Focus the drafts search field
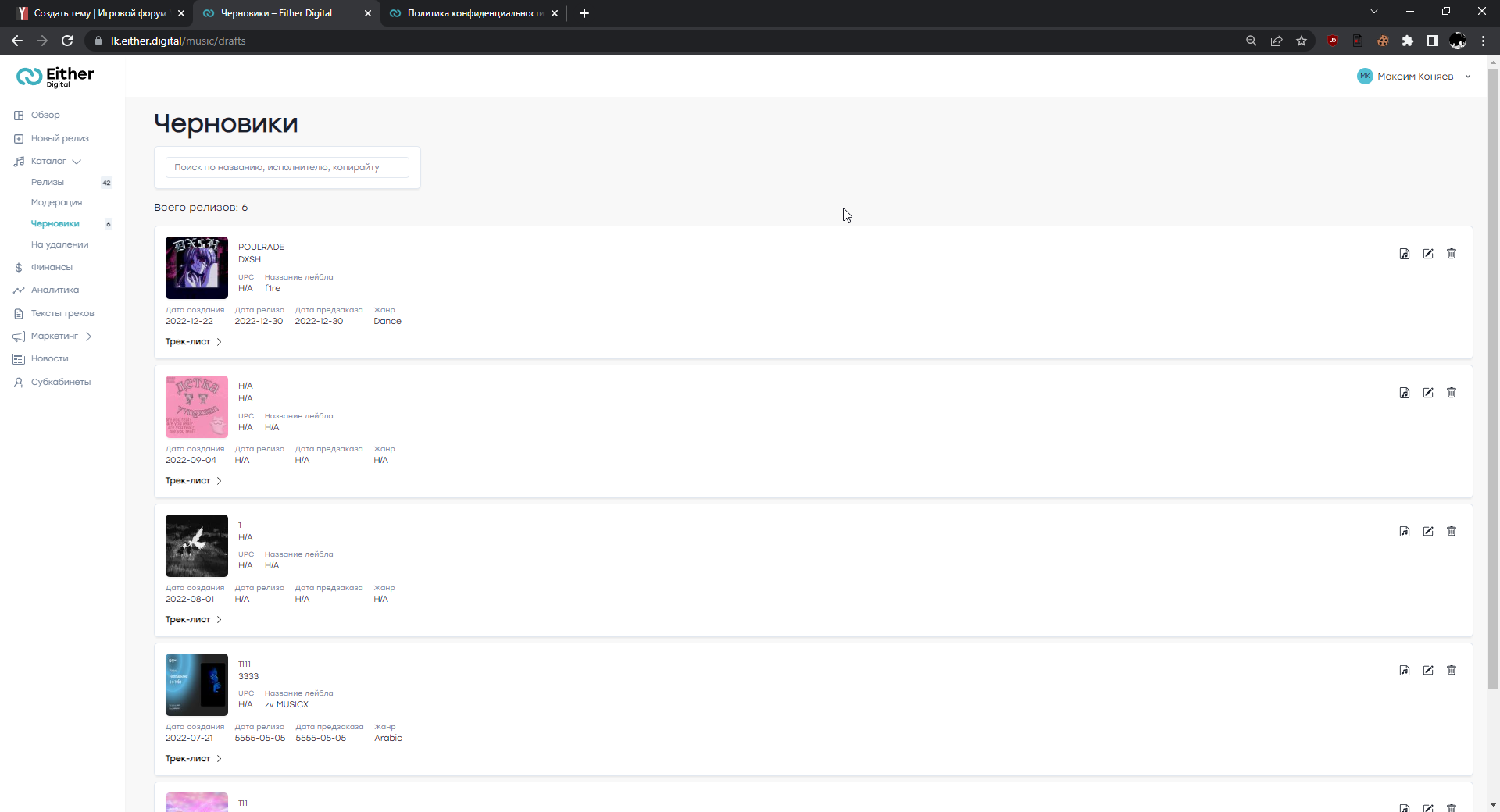1500x812 pixels. click(x=287, y=167)
